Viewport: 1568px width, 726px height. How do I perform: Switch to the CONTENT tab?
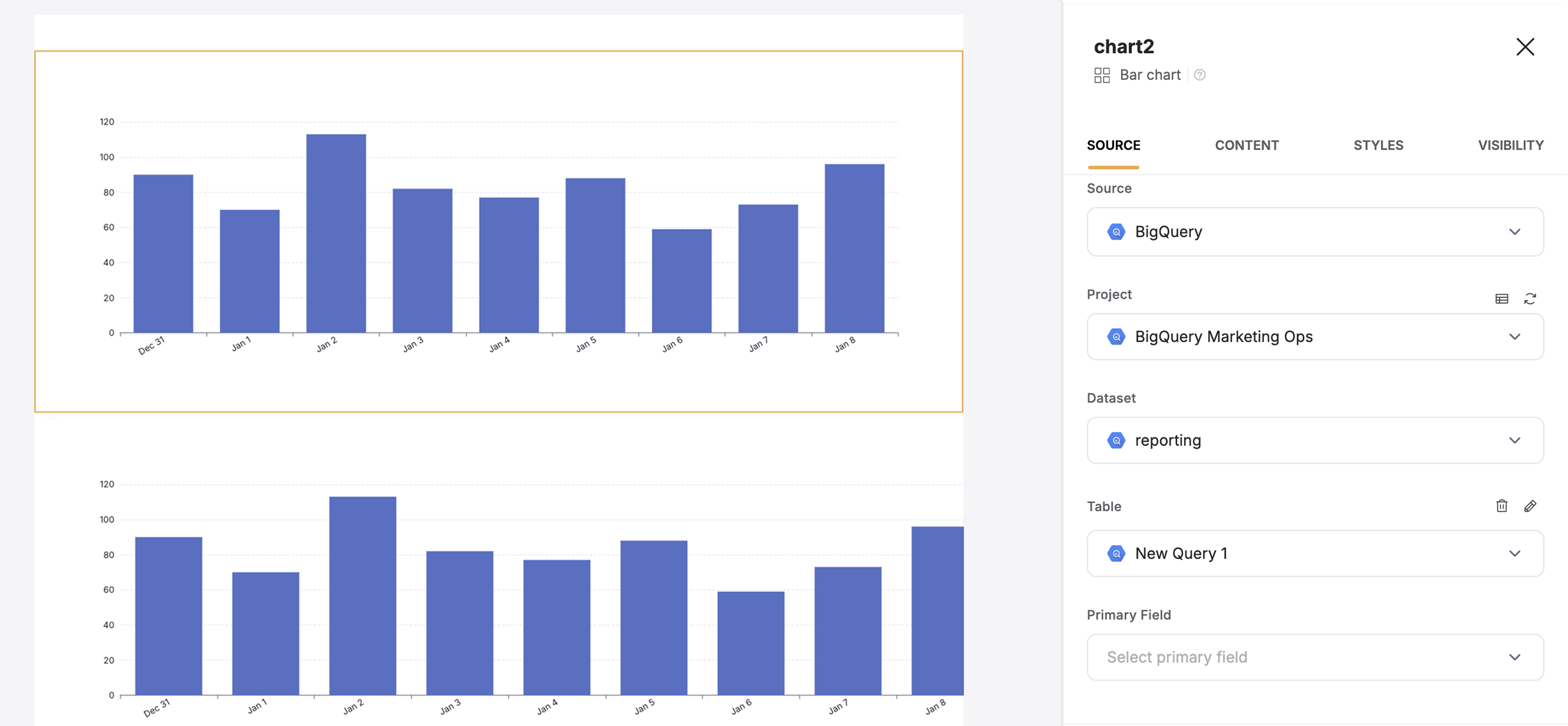tap(1247, 146)
